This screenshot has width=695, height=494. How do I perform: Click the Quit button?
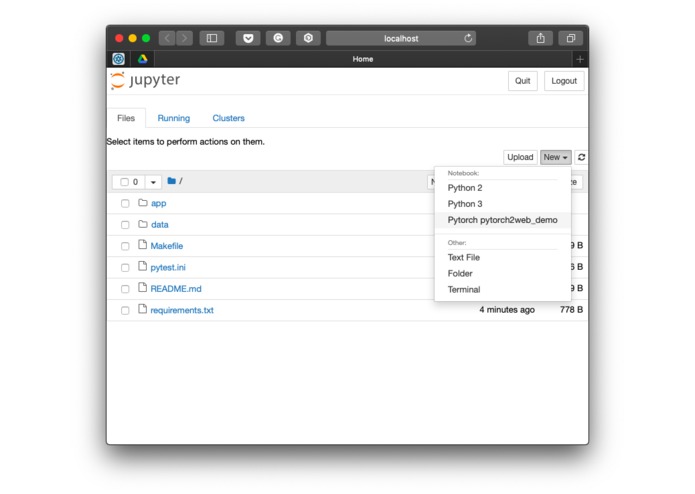pos(523,81)
